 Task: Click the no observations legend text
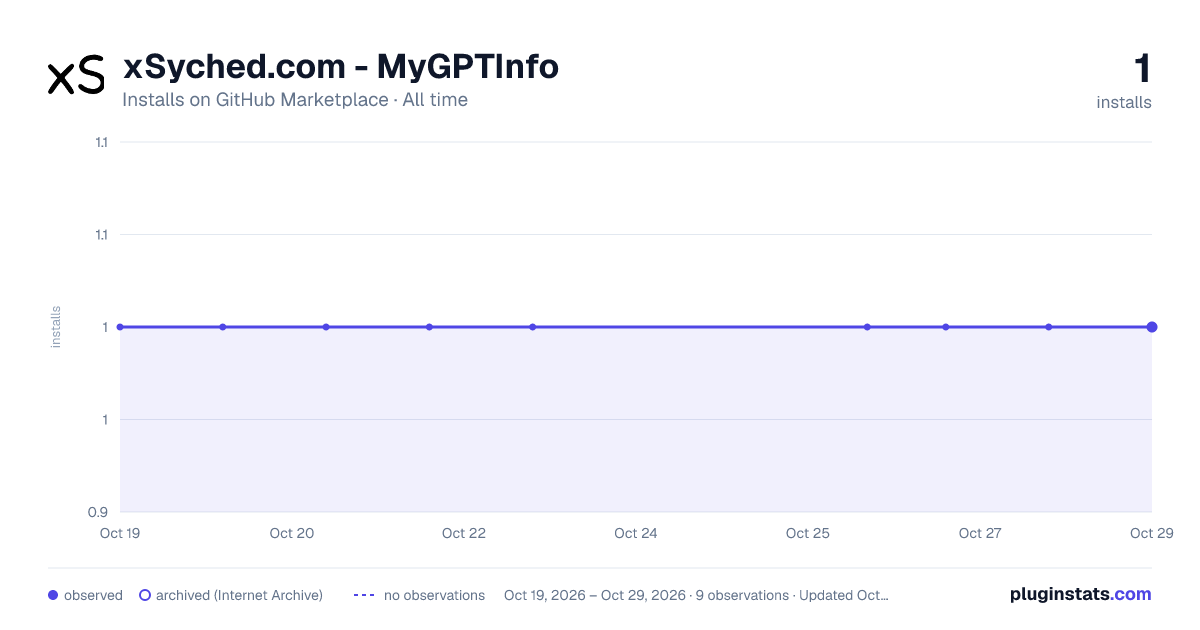434,595
